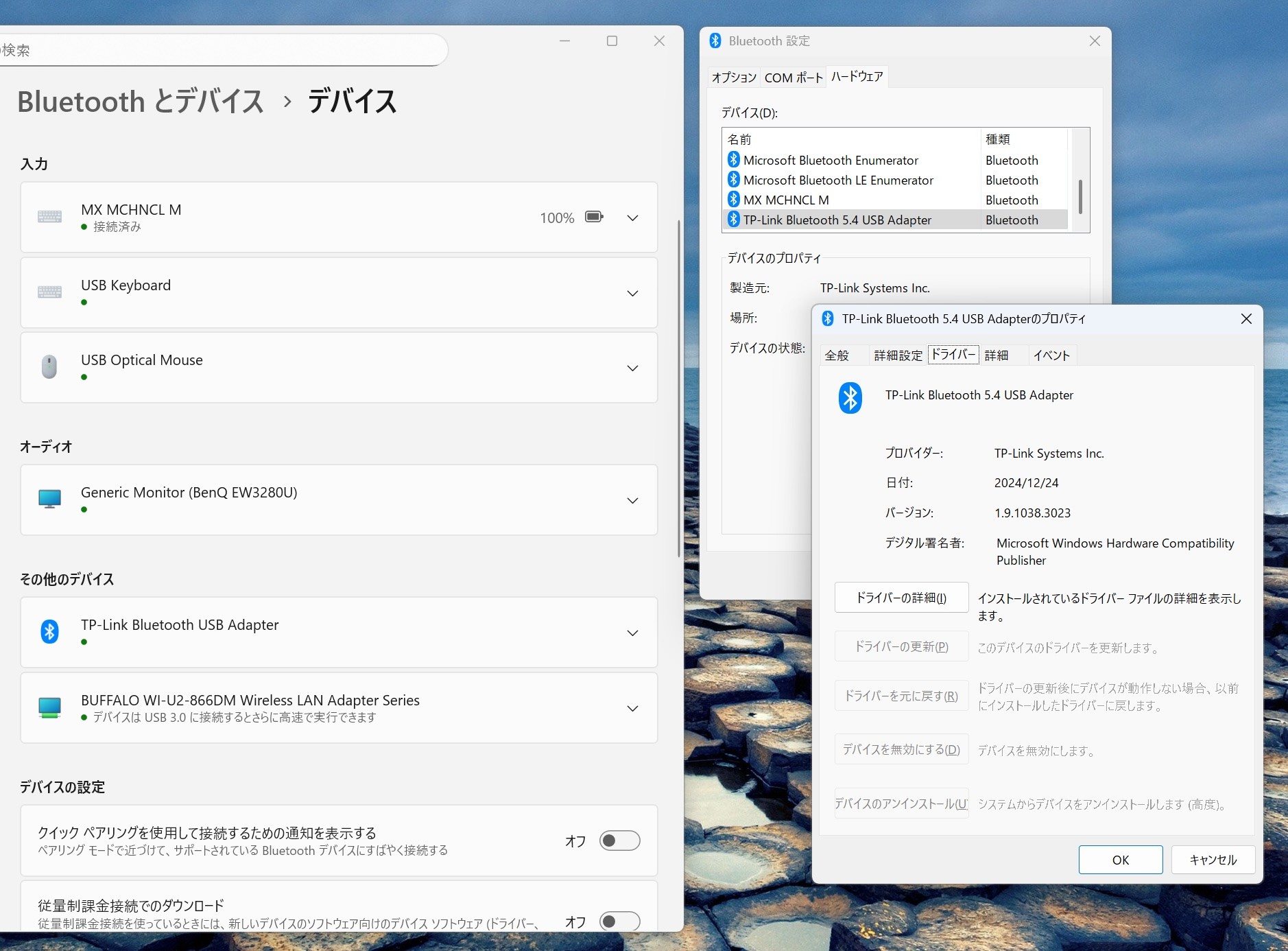
Task: Close the TP-Link adapter properties dialog
Action: 1246,319
